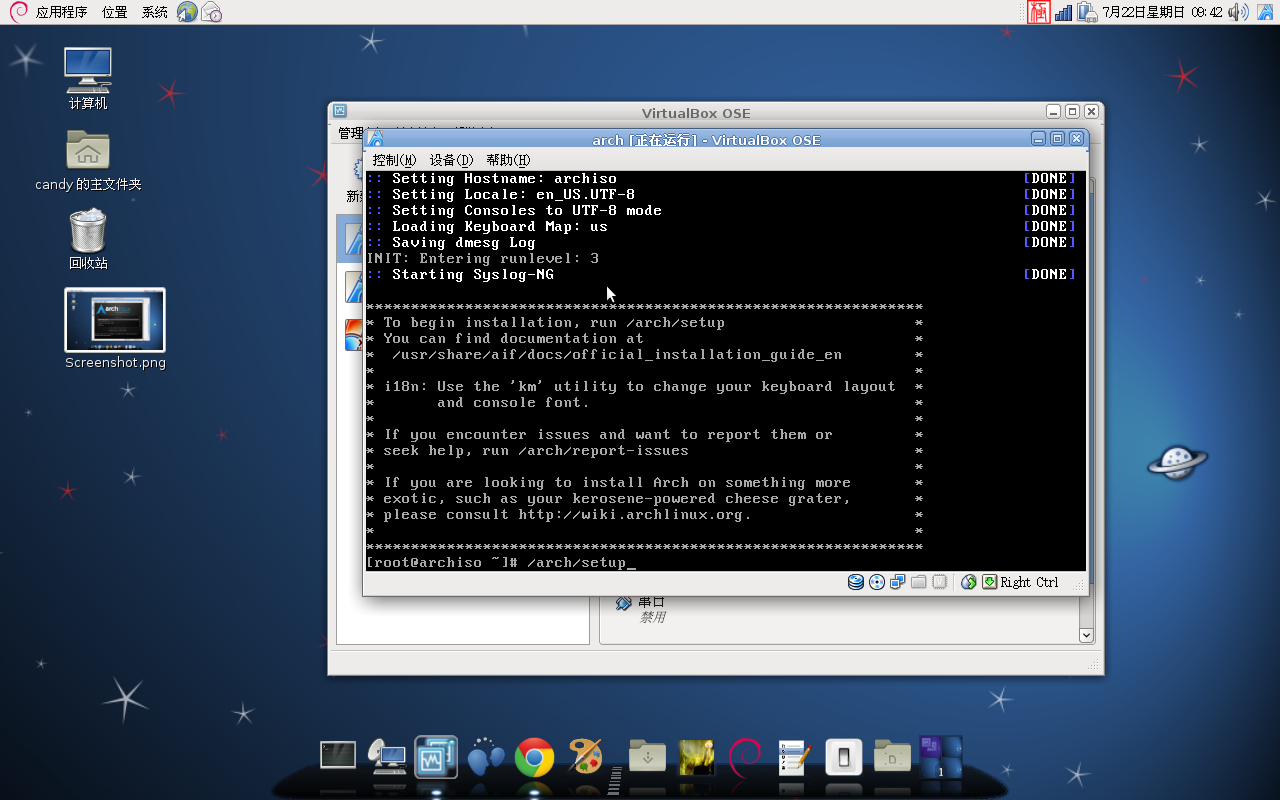The image size is (1280, 800).
Task: Select the Screenshot.png desktop file
Action: (x=115, y=329)
